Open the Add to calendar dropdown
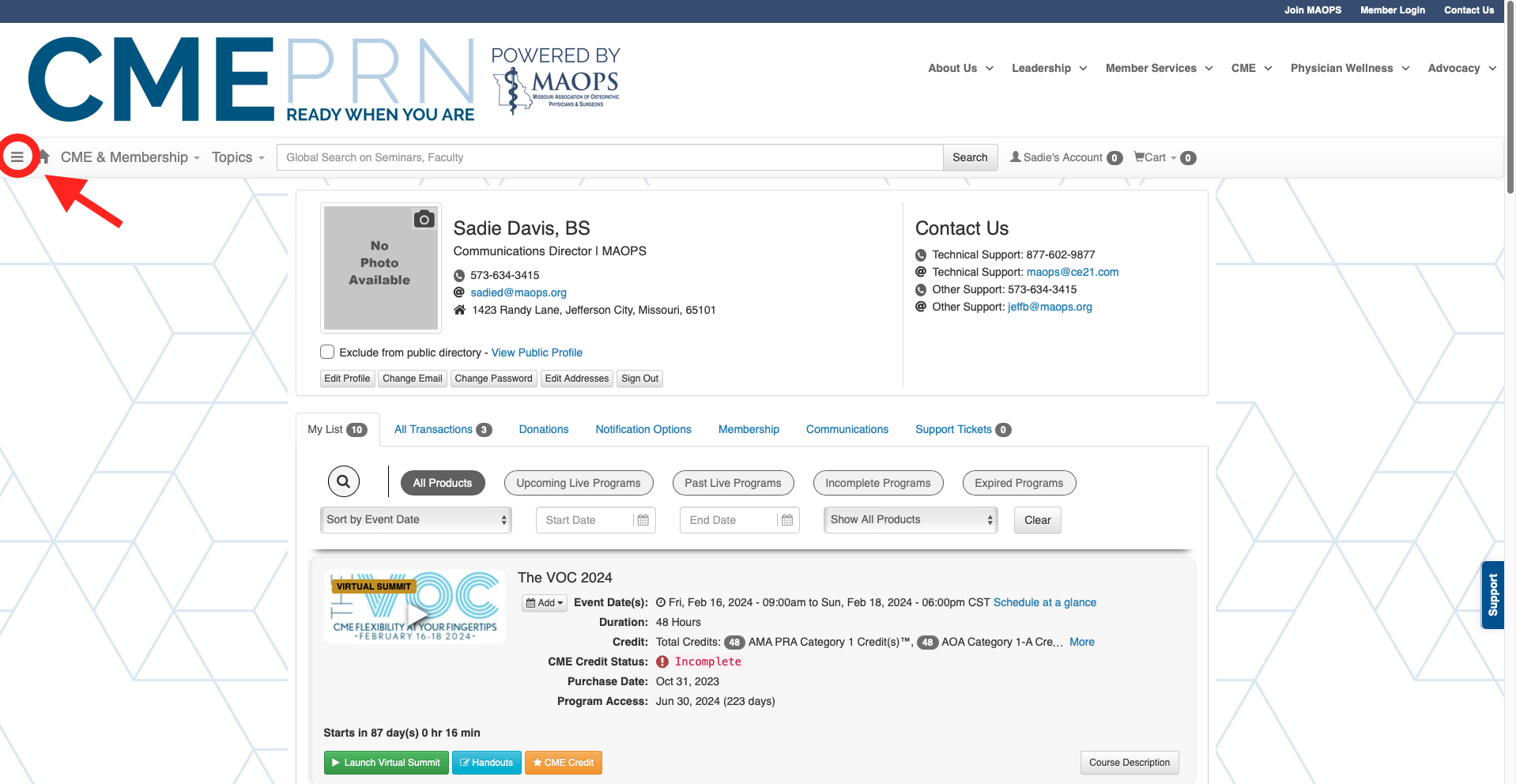 click(545, 603)
